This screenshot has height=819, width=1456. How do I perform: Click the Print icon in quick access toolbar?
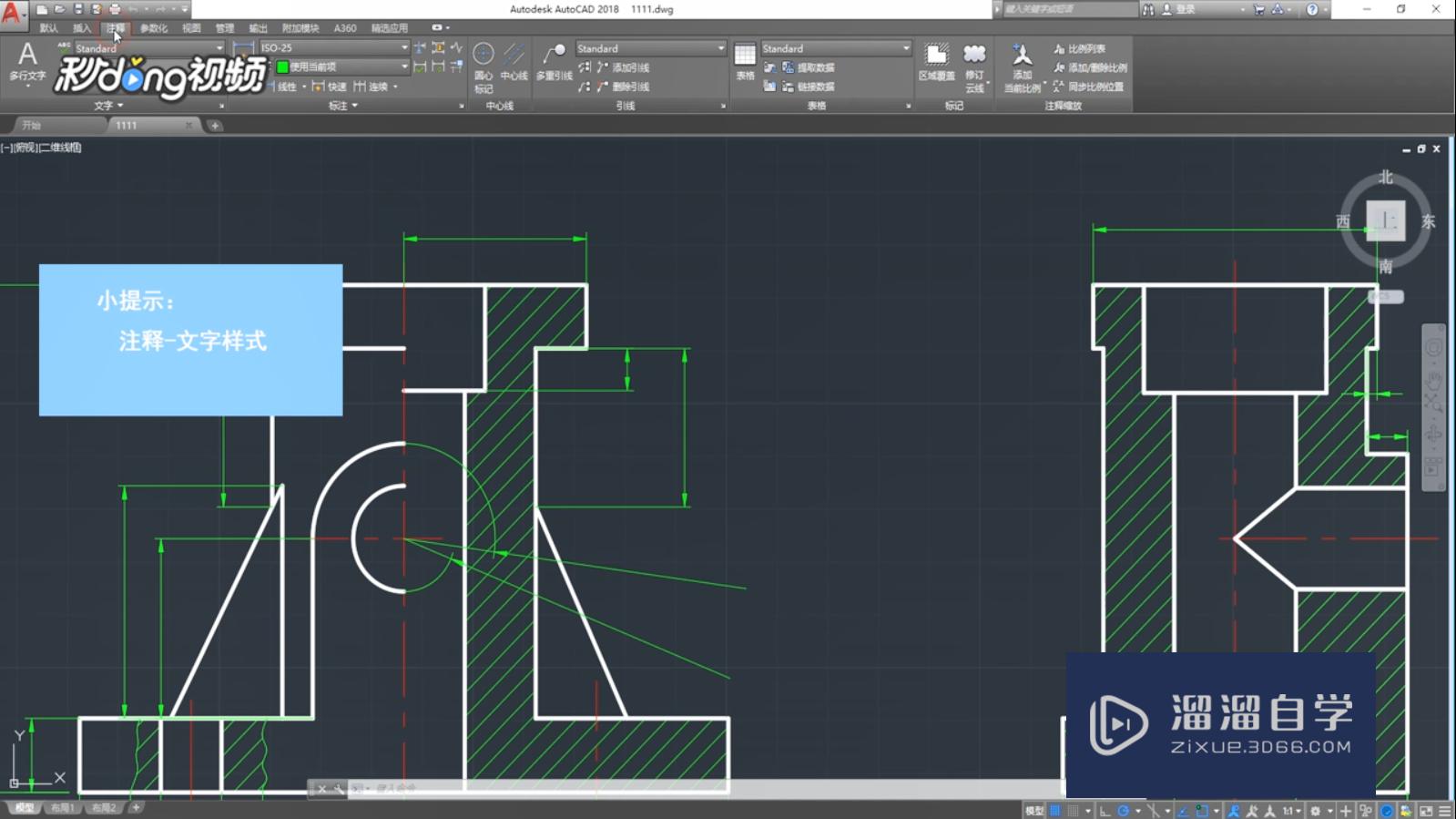[115, 9]
